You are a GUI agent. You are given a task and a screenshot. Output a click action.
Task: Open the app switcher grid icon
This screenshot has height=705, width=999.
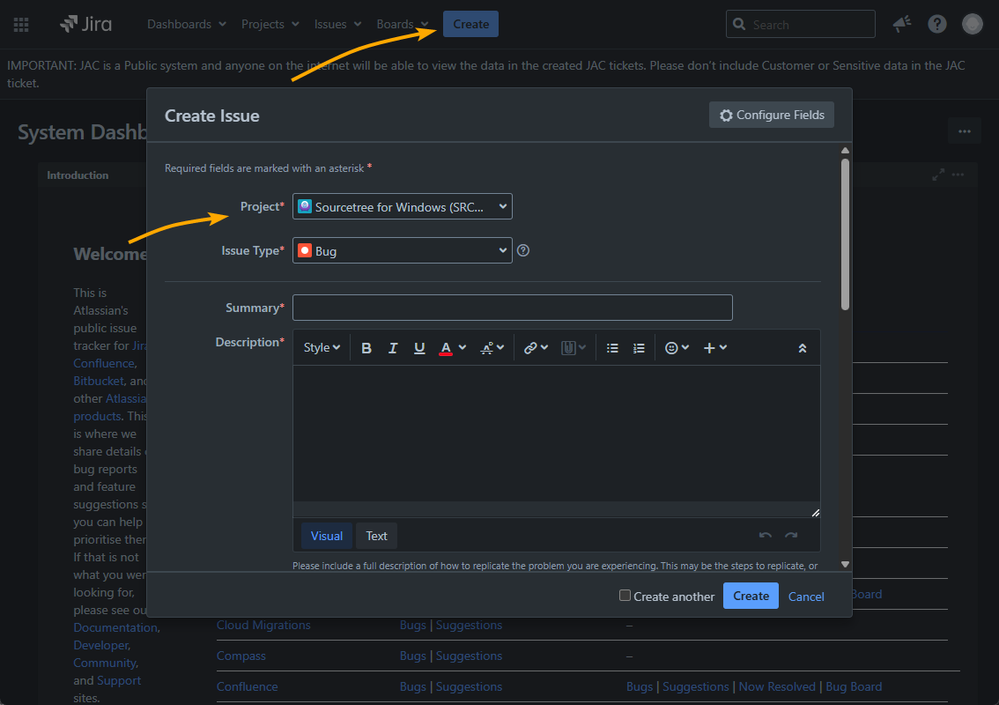coord(21,24)
